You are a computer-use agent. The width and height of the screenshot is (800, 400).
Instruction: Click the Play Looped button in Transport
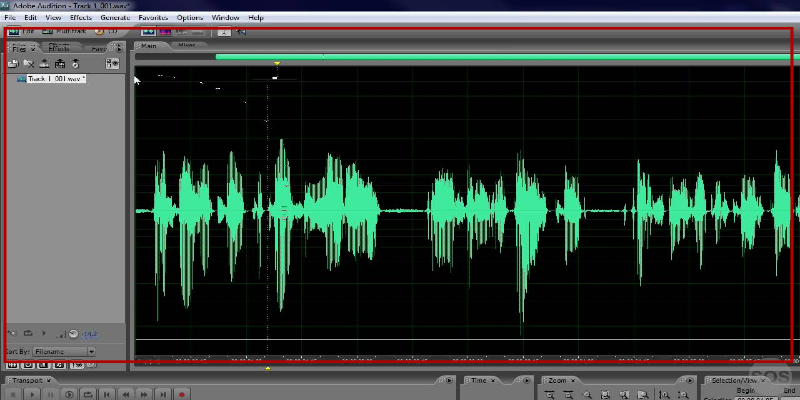coord(88,395)
